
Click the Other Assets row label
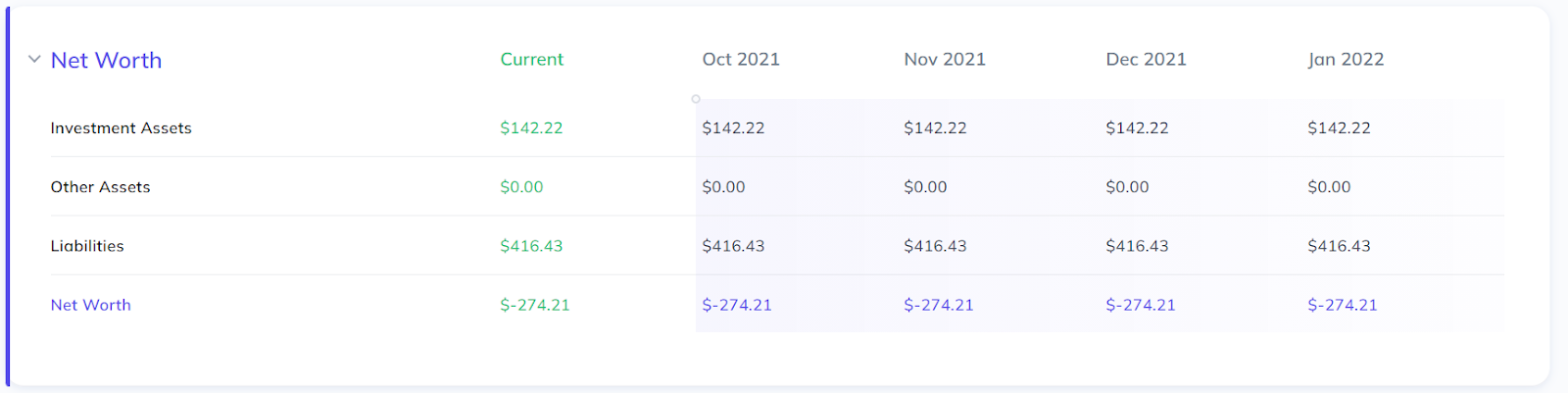coord(100,187)
